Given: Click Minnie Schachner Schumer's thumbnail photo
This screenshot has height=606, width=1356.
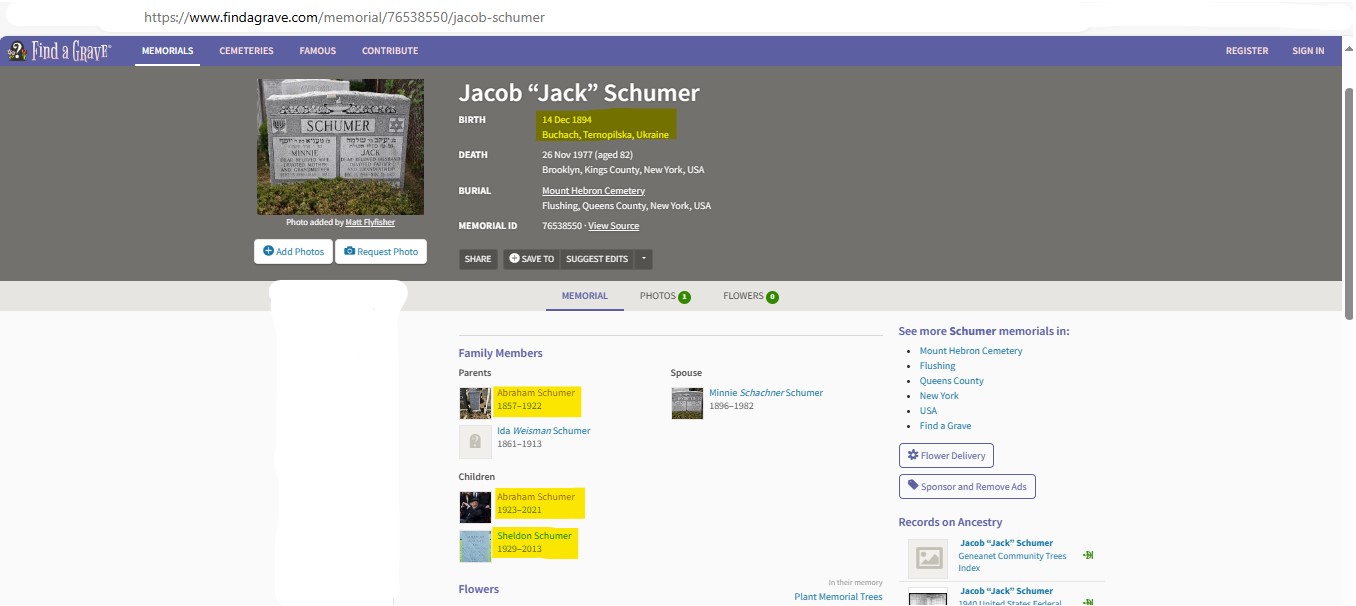Looking at the screenshot, I should point(687,403).
